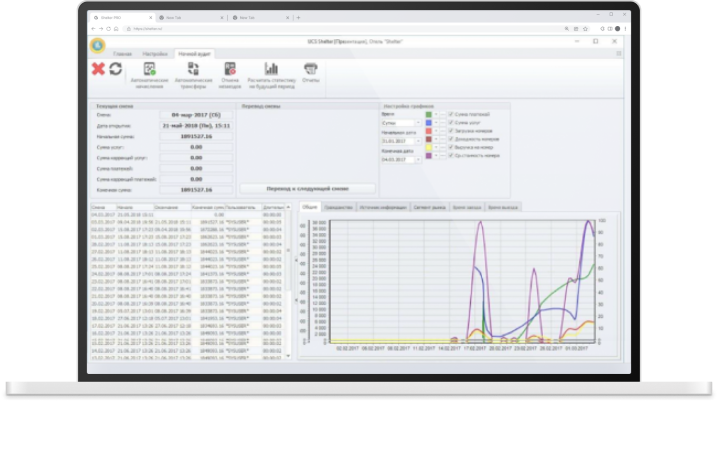Click the ribbon options icon at far right
718x450 pixels.
tap(619, 54)
